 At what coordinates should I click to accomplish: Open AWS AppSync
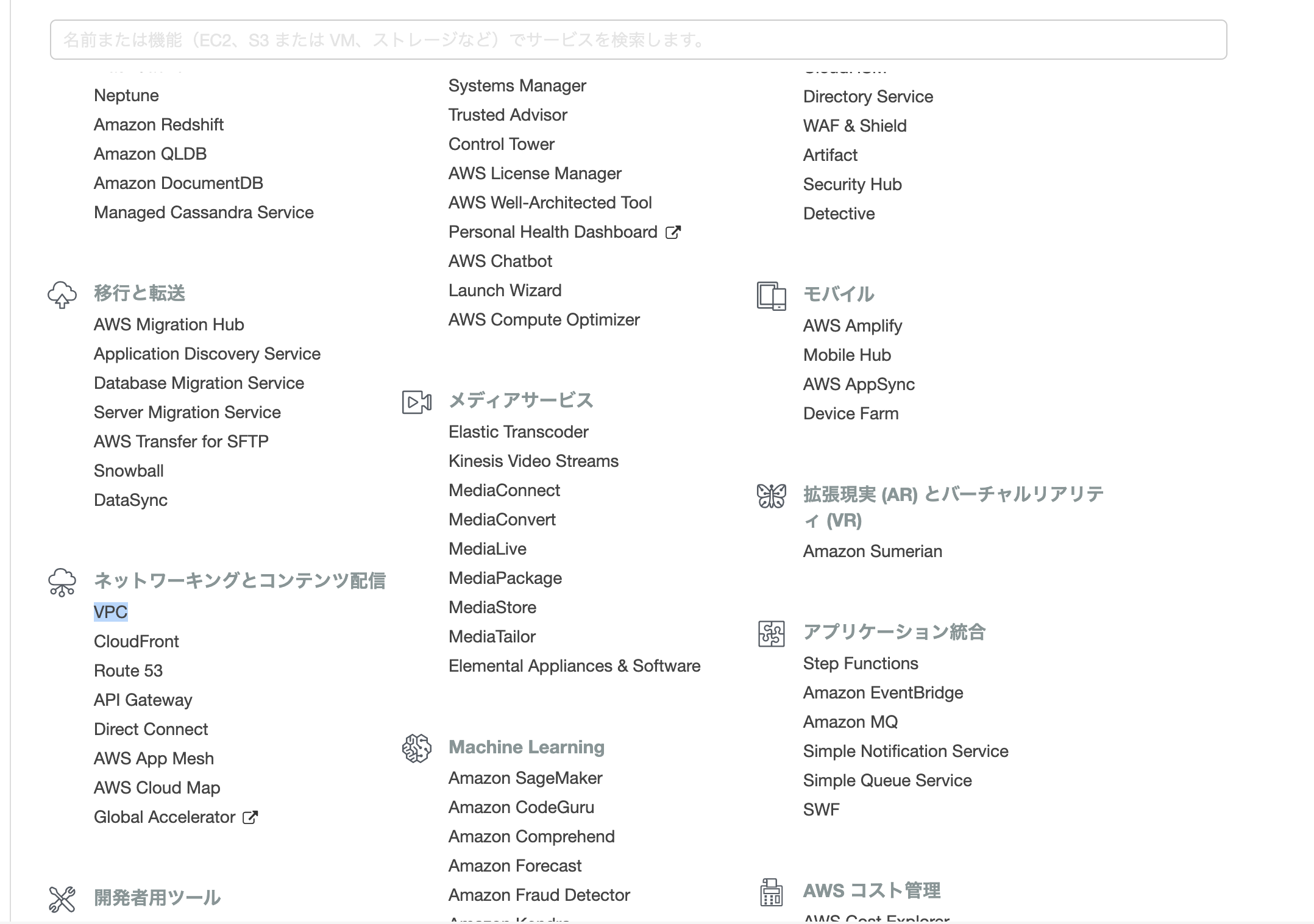pos(859,384)
